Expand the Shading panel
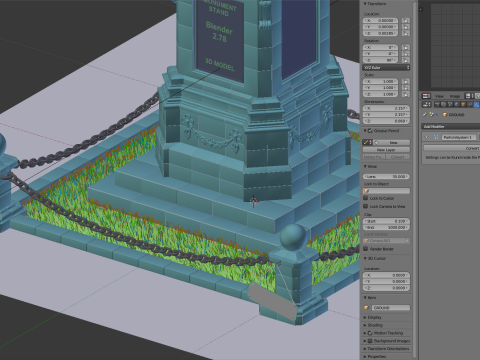This screenshot has height=360, width=480. (365, 325)
